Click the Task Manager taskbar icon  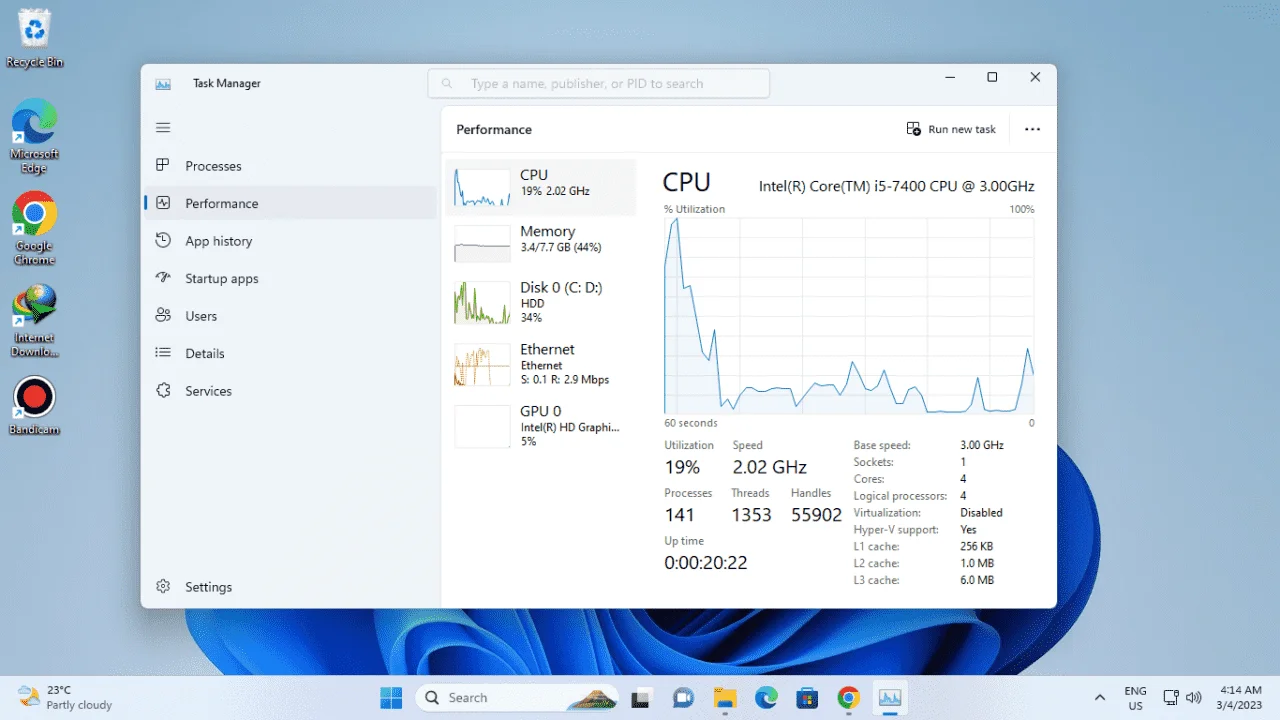[x=889, y=697]
